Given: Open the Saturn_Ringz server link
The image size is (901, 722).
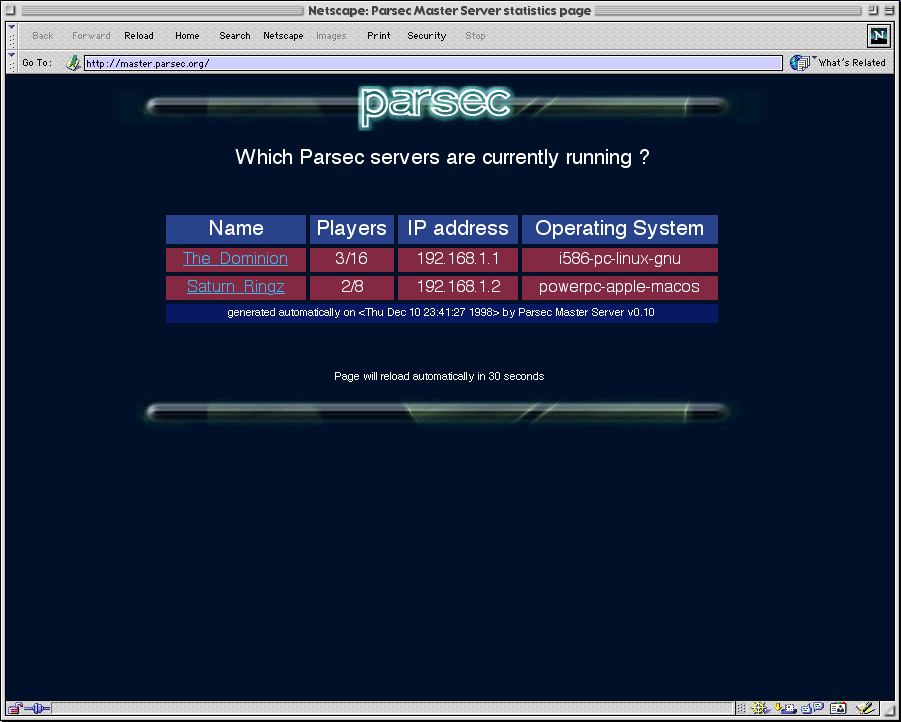Looking at the screenshot, I should click(235, 287).
